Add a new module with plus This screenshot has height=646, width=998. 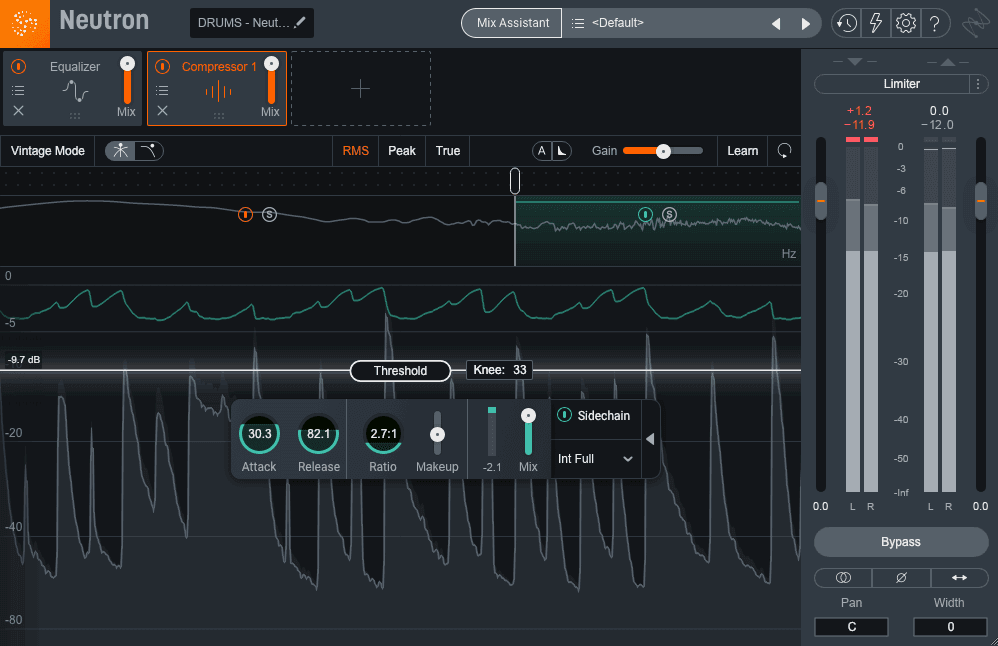point(360,88)
